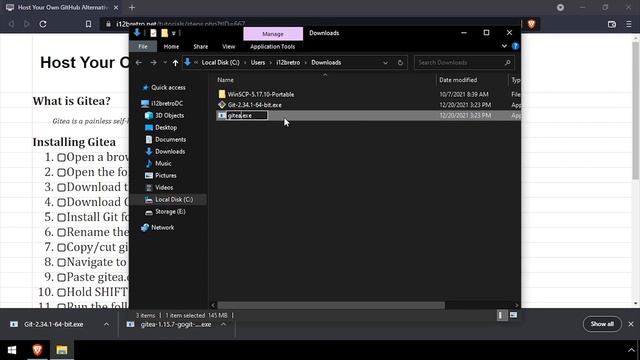
Task: Open a new browser tab
Action: [x=132, y=7]
